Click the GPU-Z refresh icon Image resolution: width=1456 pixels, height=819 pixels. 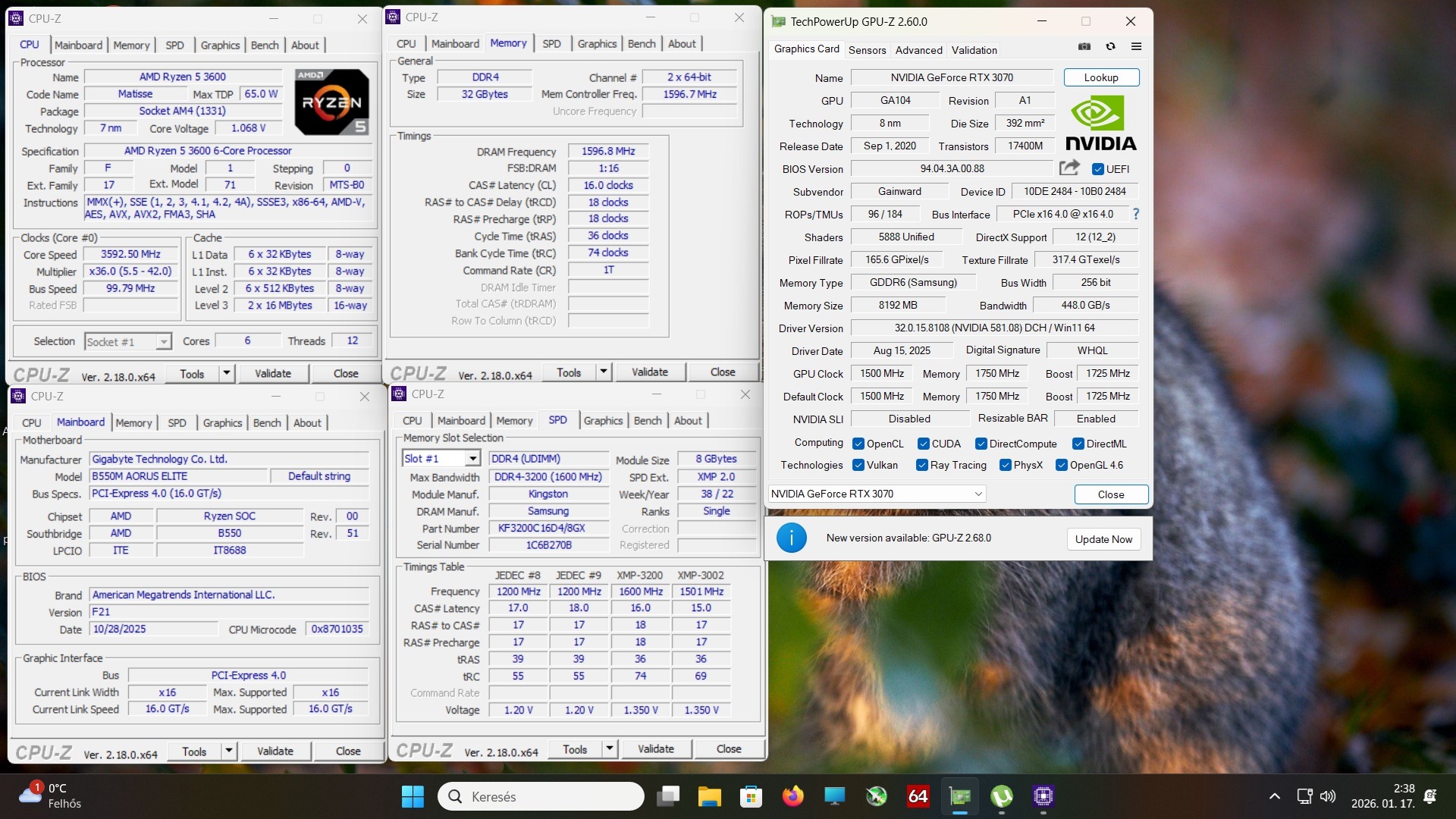[1110, 46]
